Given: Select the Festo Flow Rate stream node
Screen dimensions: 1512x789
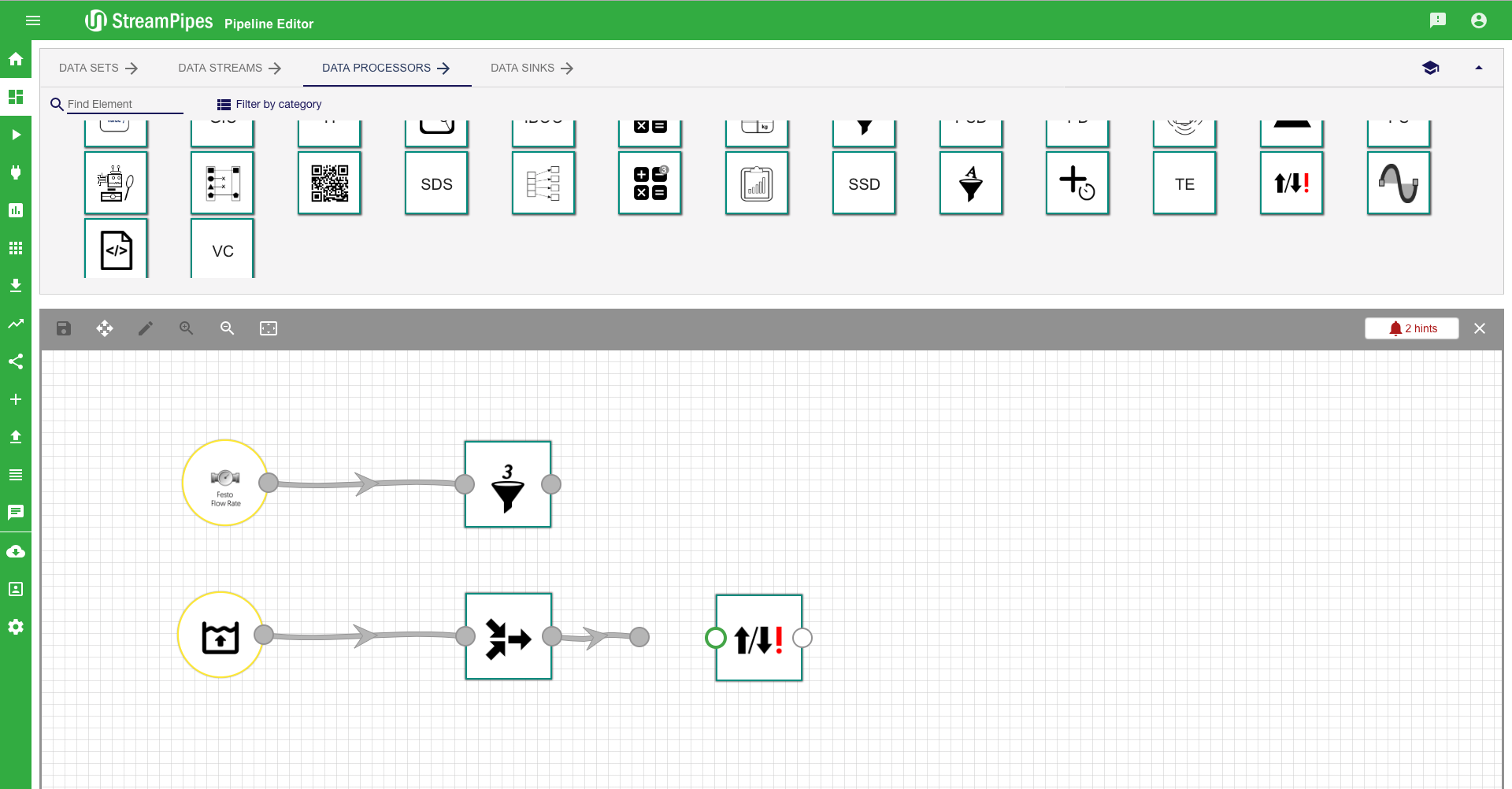Looking at the screenshot, I should (225, 483).
